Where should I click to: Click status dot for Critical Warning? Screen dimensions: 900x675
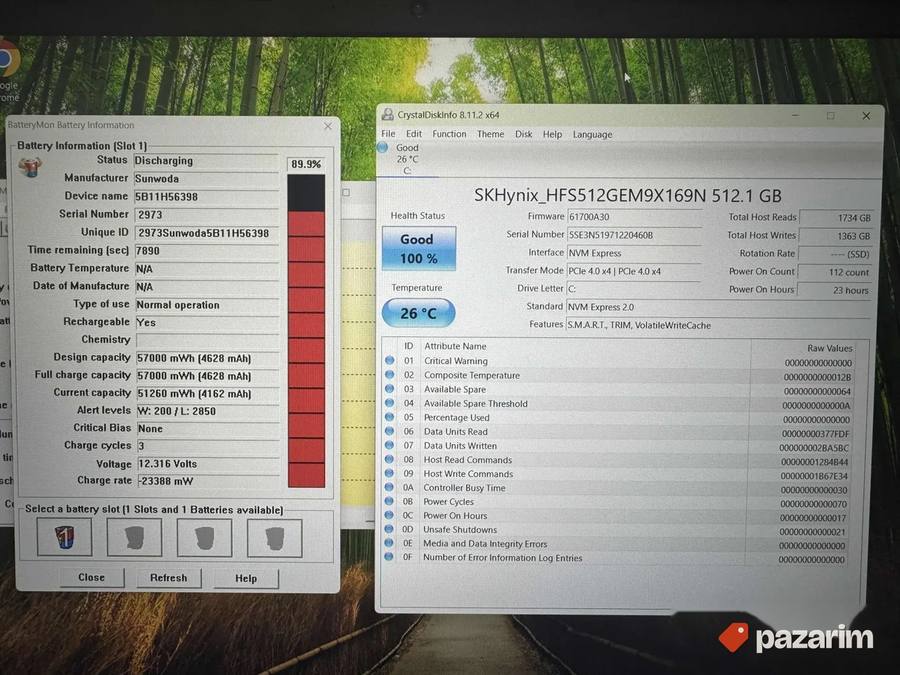click(390, 360)
